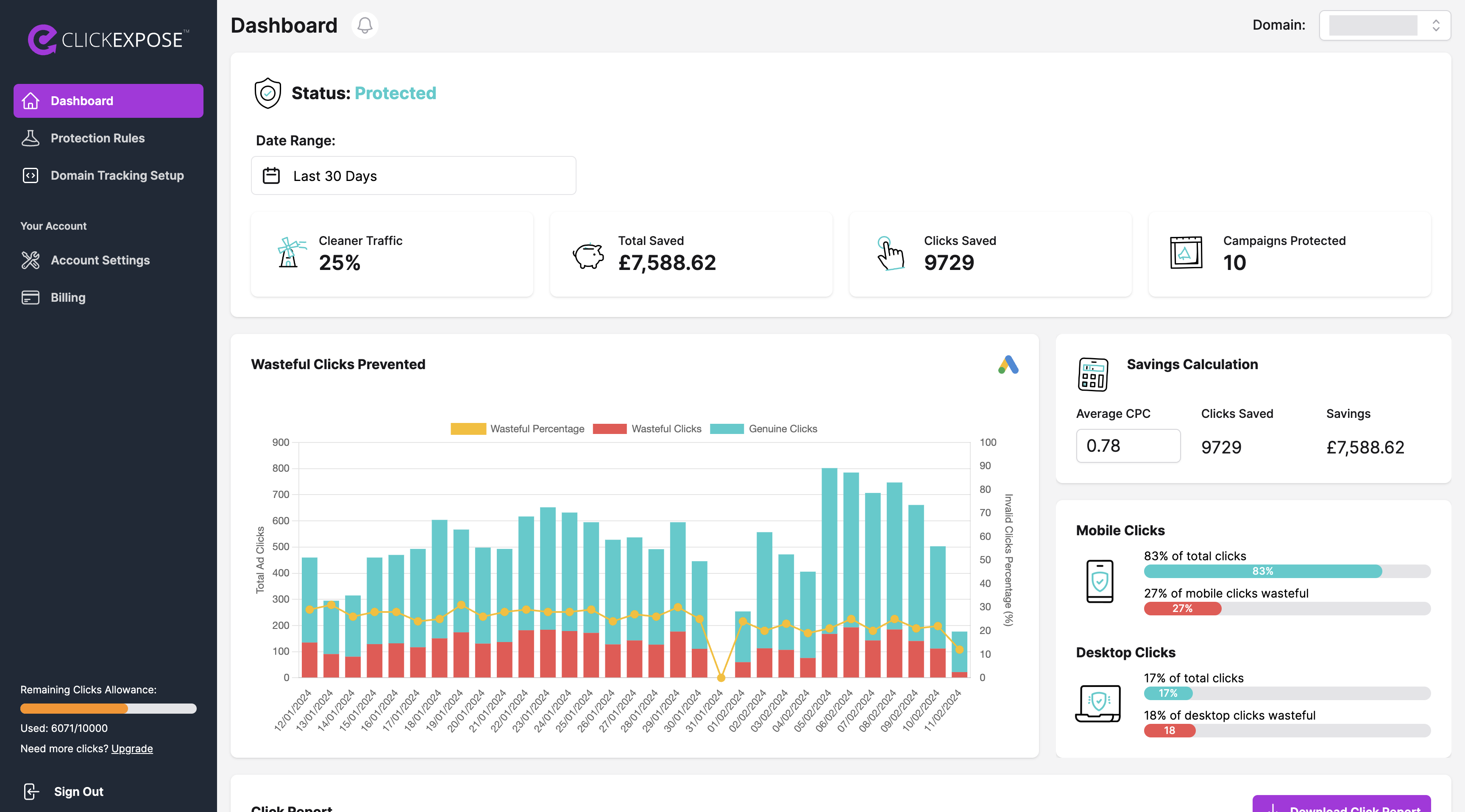The image size is (1465, 812).
Task: Toggle the Wasteful Clicks legend series
Action: point(646,429)
